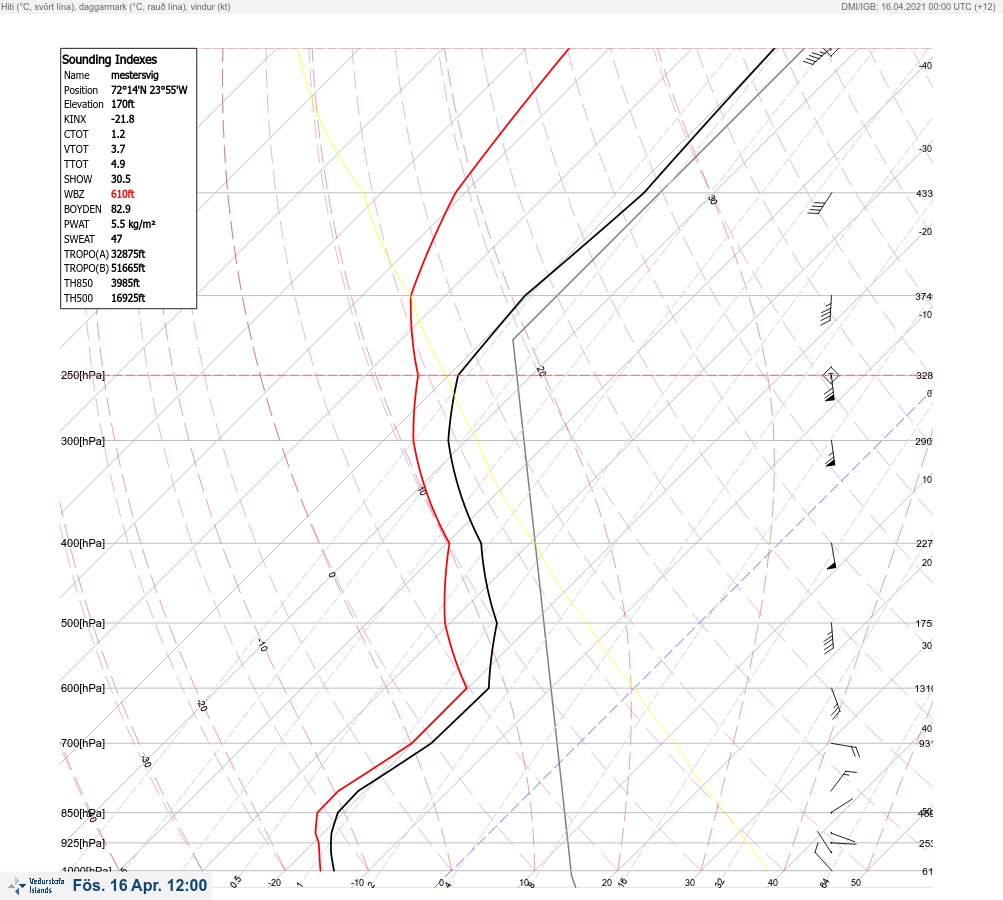Click the TROPO(B) value 51665ft
The image size is (1003, 900).
coord(128,268)
